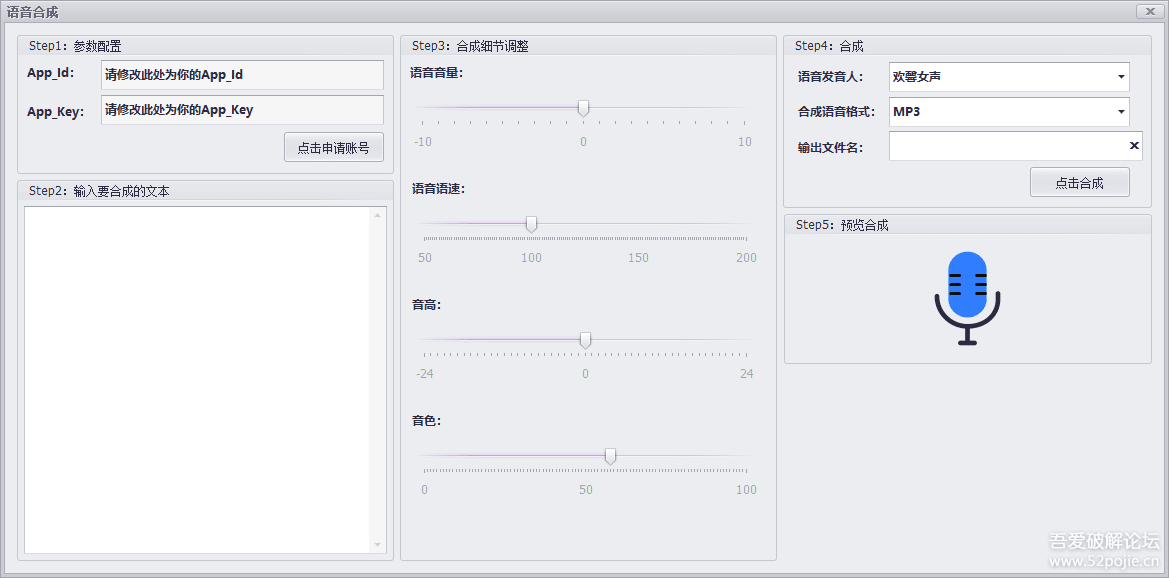The image size is (1169, 578).
Task: Click the blue microphone preview icon
Action: click(x=967, y=298)
